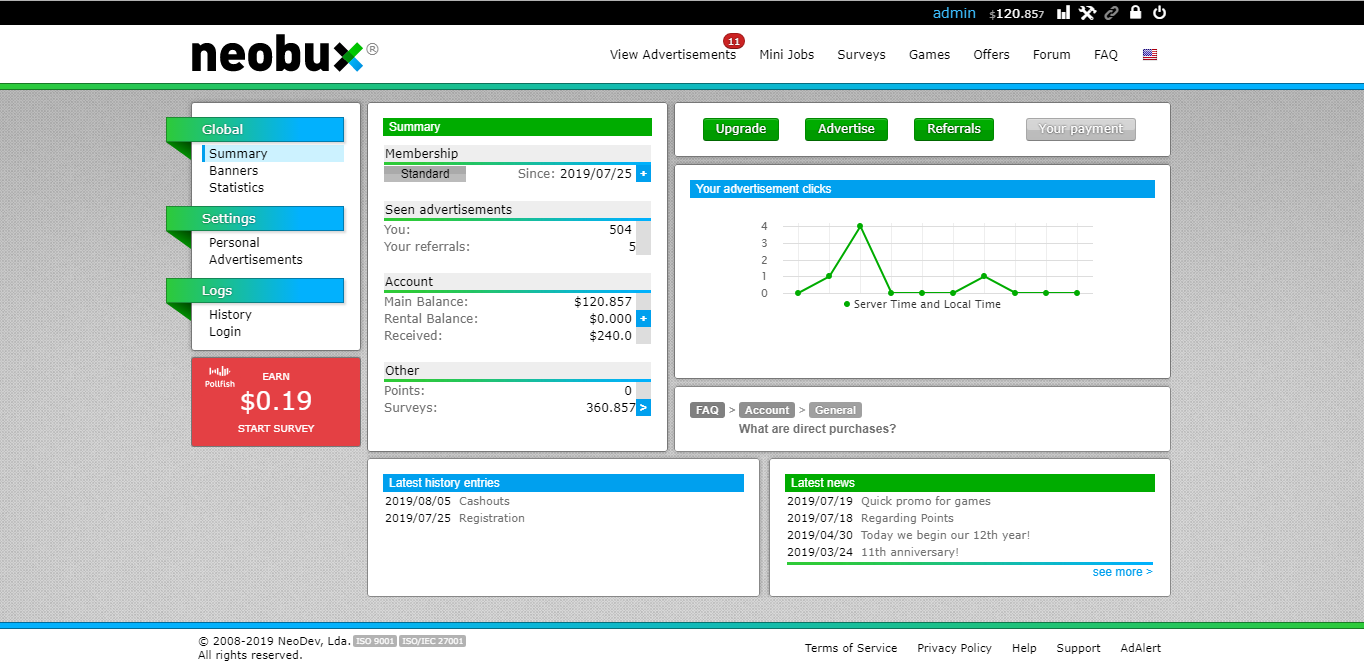
Task: Click the Pollfish logo in the red ad
Action: 220,377
